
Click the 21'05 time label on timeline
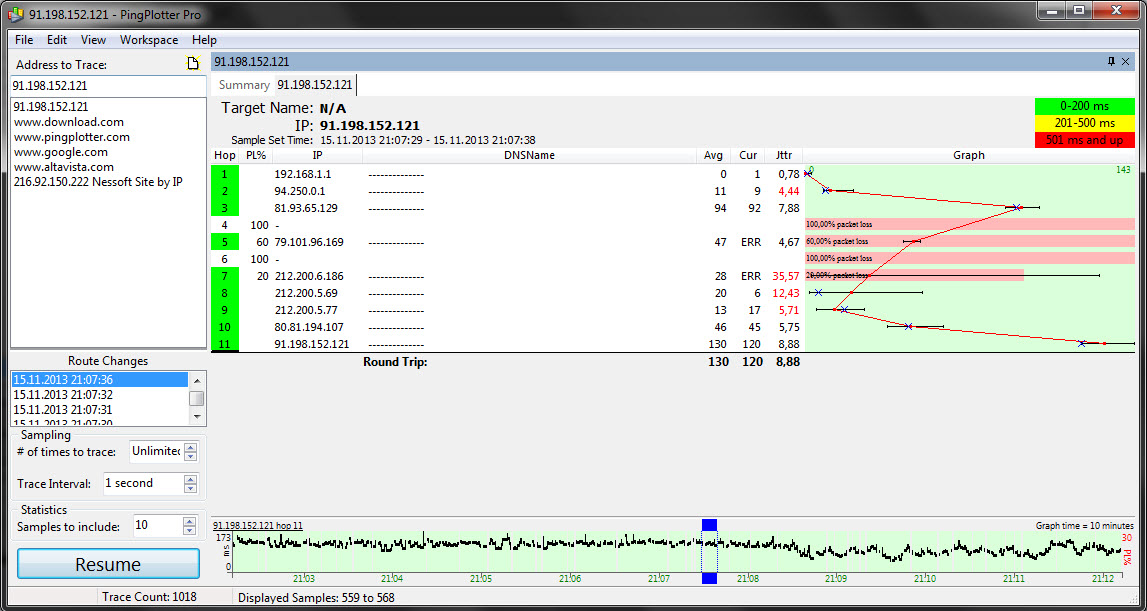[x=481, y=578]
